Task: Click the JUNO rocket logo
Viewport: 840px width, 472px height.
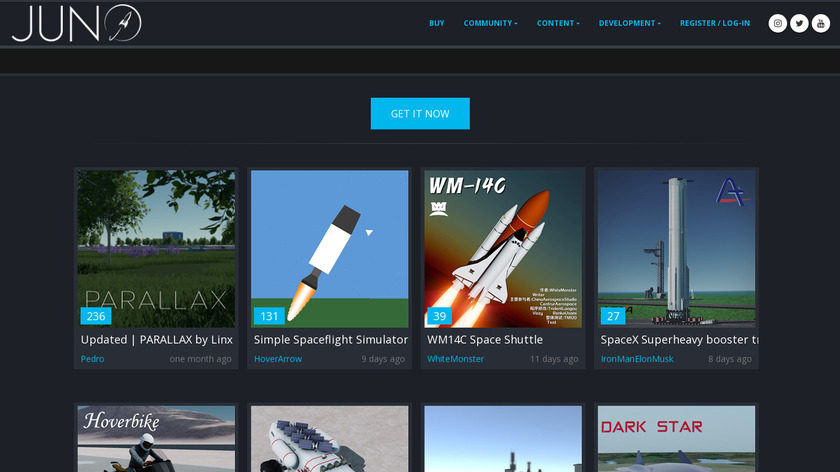Action: coord(77,23)
